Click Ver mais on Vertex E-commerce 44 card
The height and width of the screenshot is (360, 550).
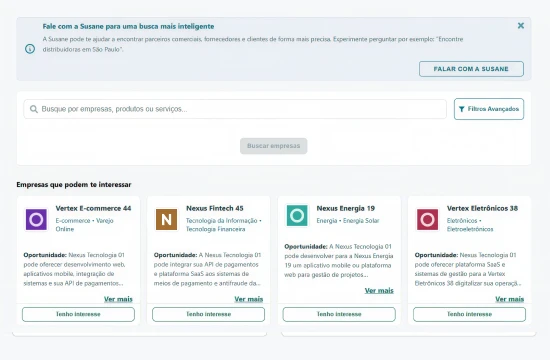tap(118, 299)
